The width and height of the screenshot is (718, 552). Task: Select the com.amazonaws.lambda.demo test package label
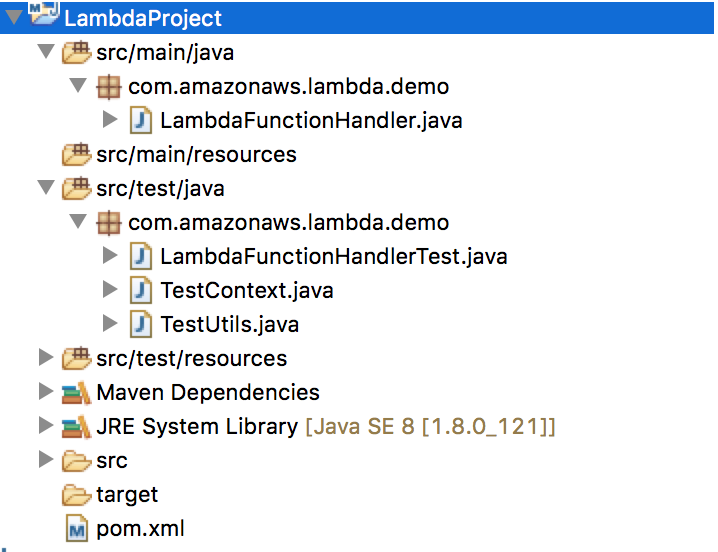tap(288, 223)
